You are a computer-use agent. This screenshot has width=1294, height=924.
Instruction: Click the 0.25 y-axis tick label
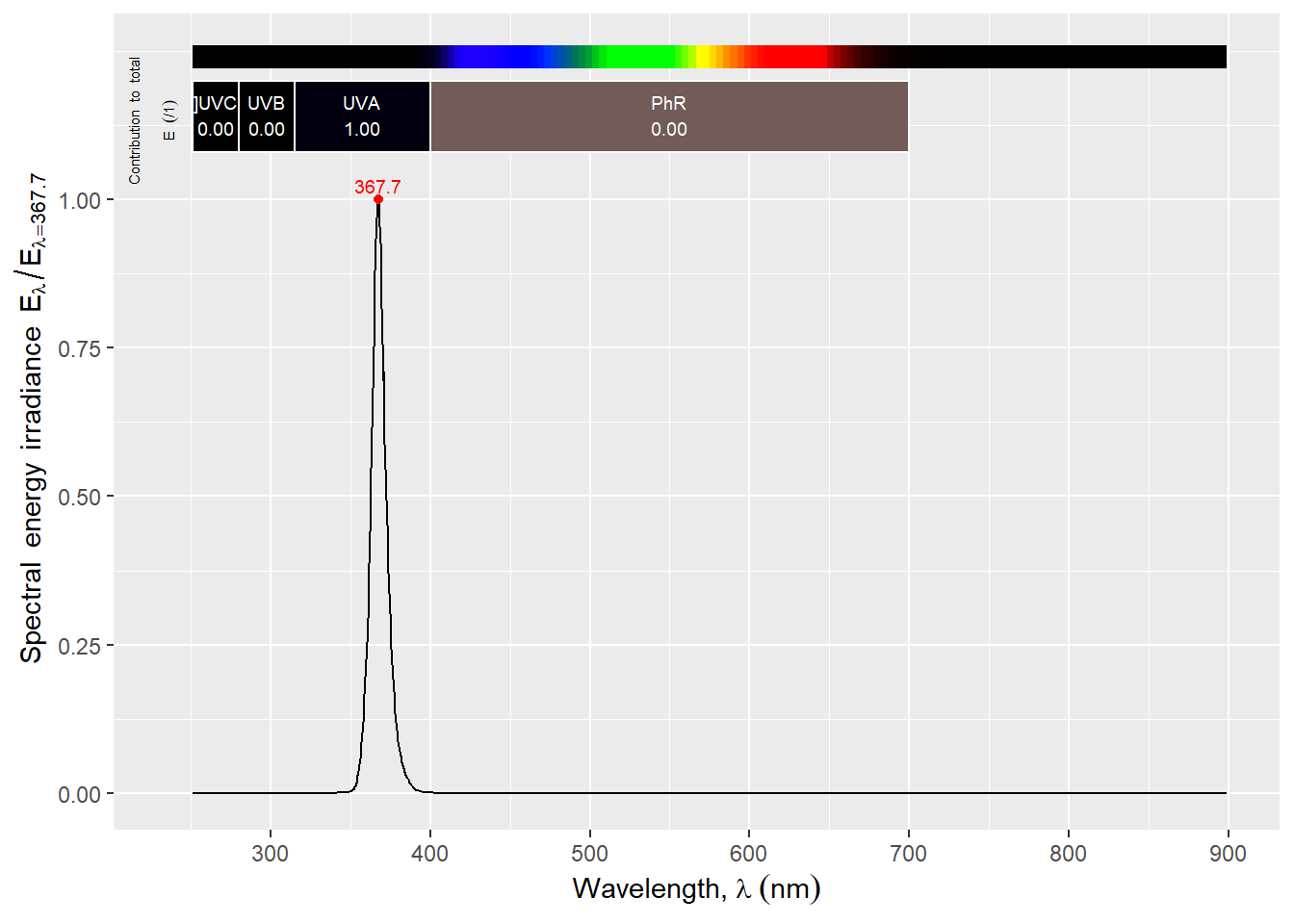80,646
